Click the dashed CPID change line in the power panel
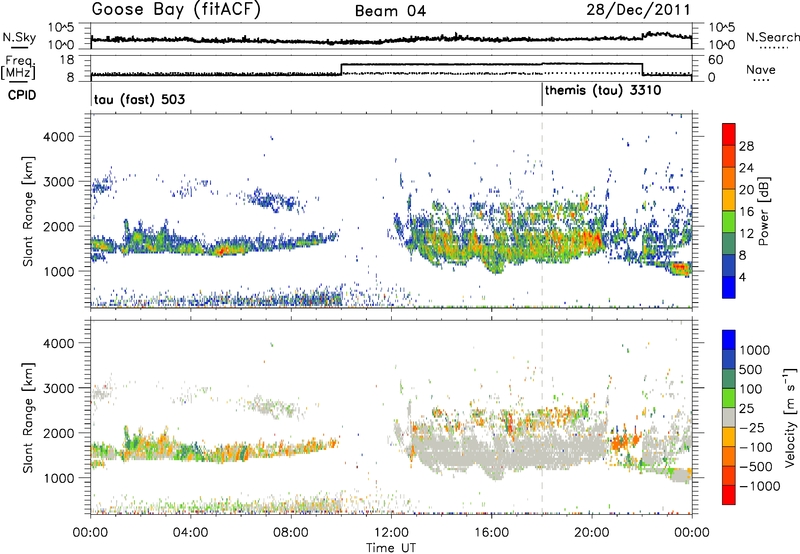Viewport: 800px width, 554px height. 542,210
